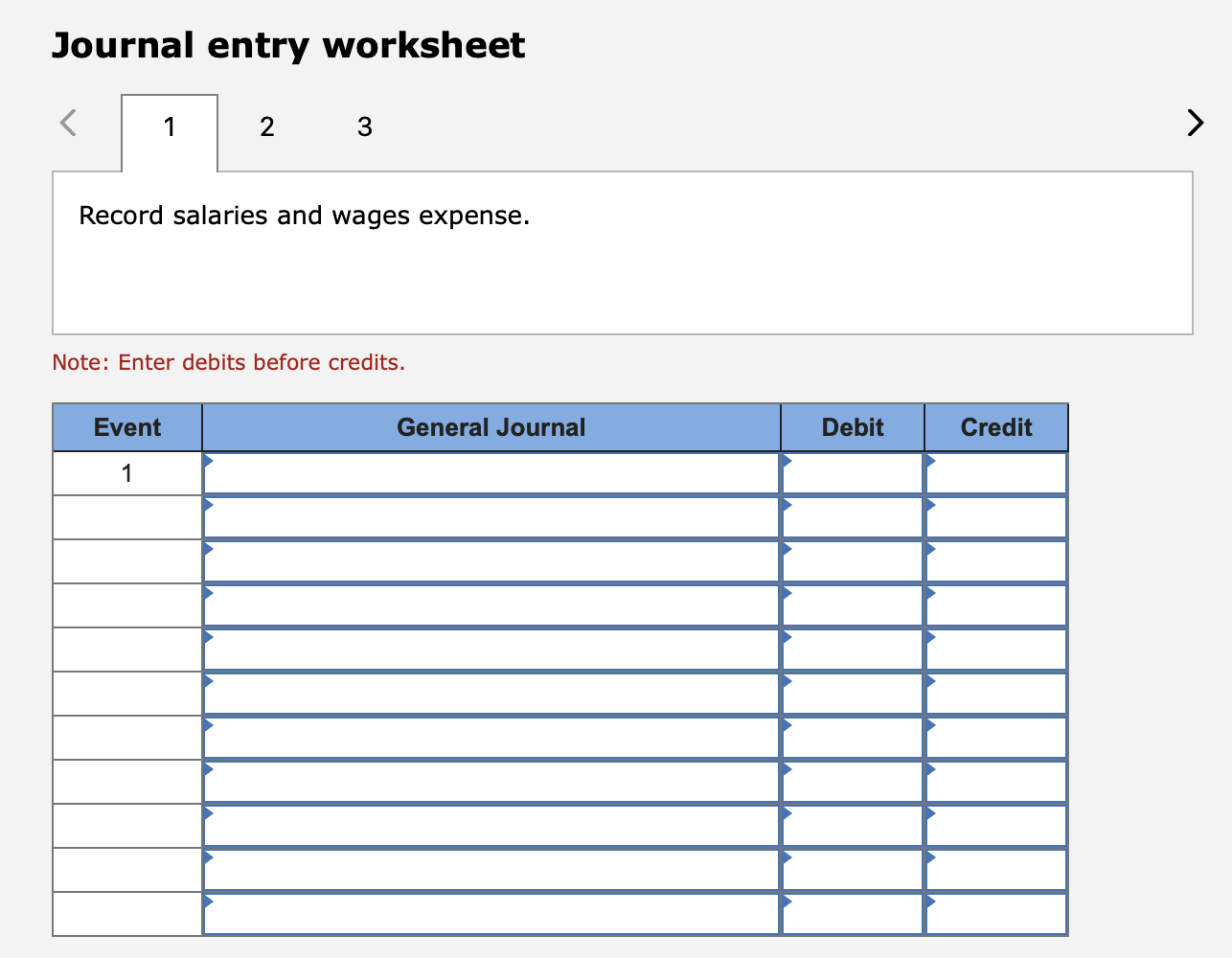Click event number 1 cell
Screen dimensions: 1232x958
[x=127, y=473]
